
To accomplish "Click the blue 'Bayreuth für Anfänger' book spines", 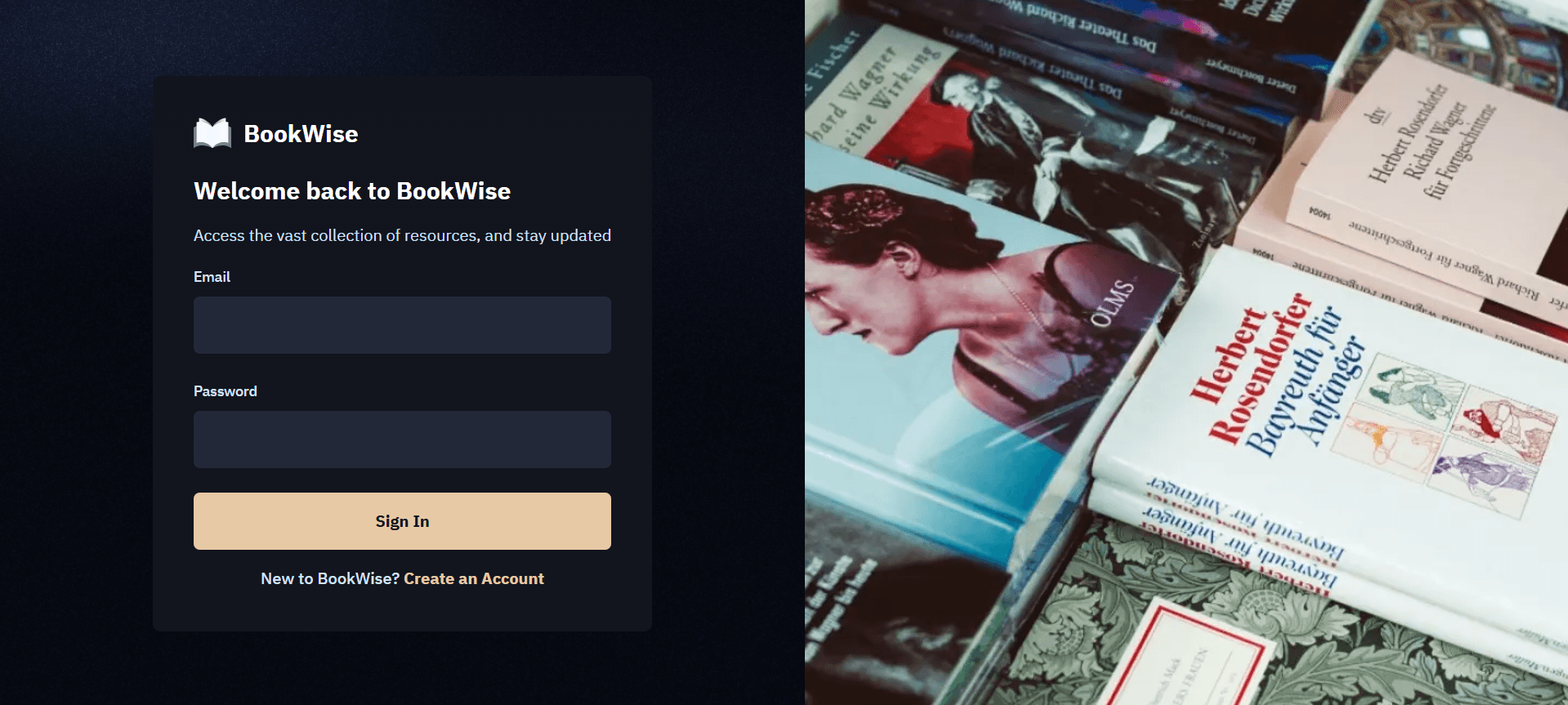I will pyautogui.click(x=1242, y=531).
